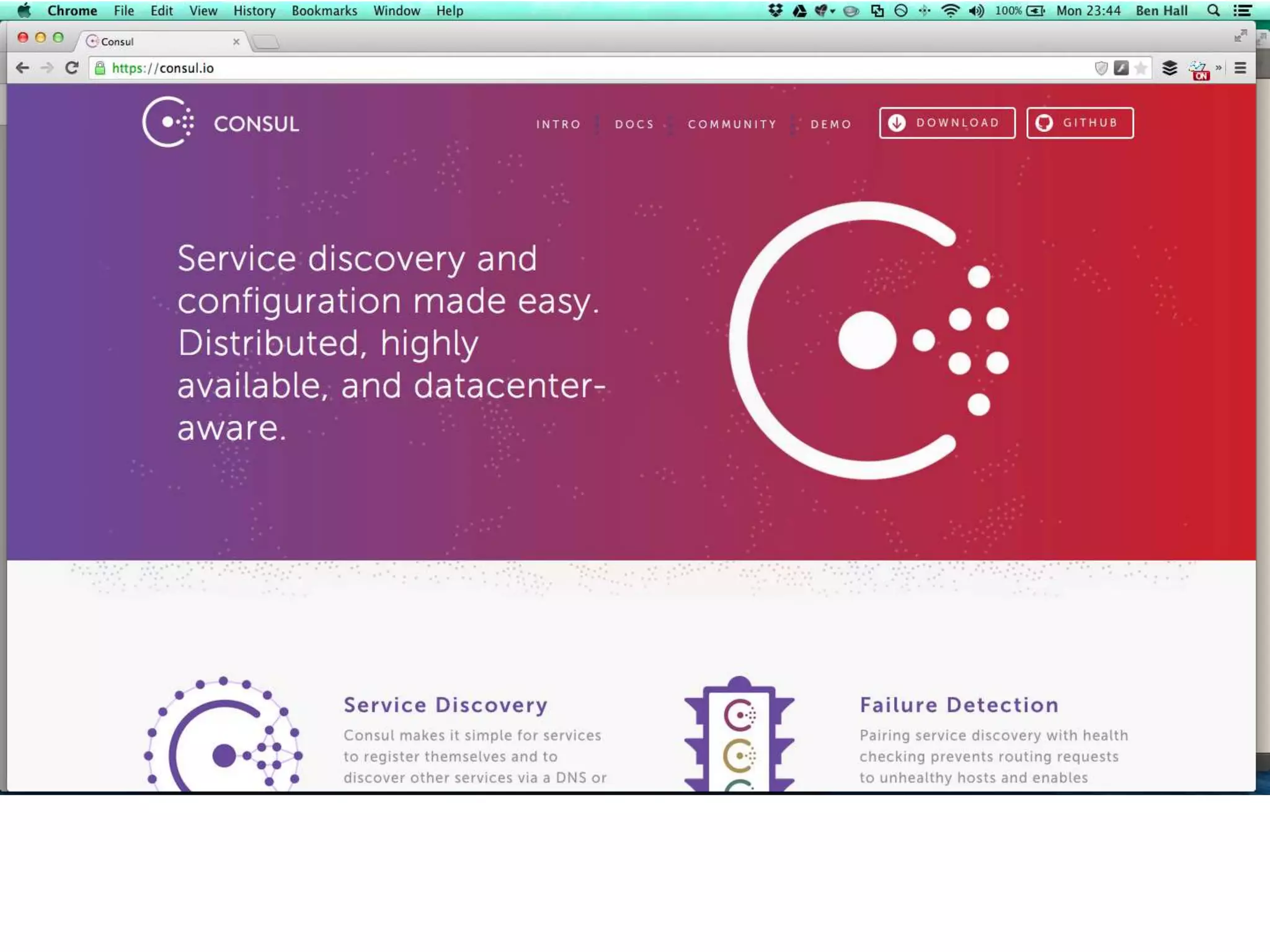The width and height of the screenshot is (1270, 952).
Task: Open the History menu
Action: [254, 11]
